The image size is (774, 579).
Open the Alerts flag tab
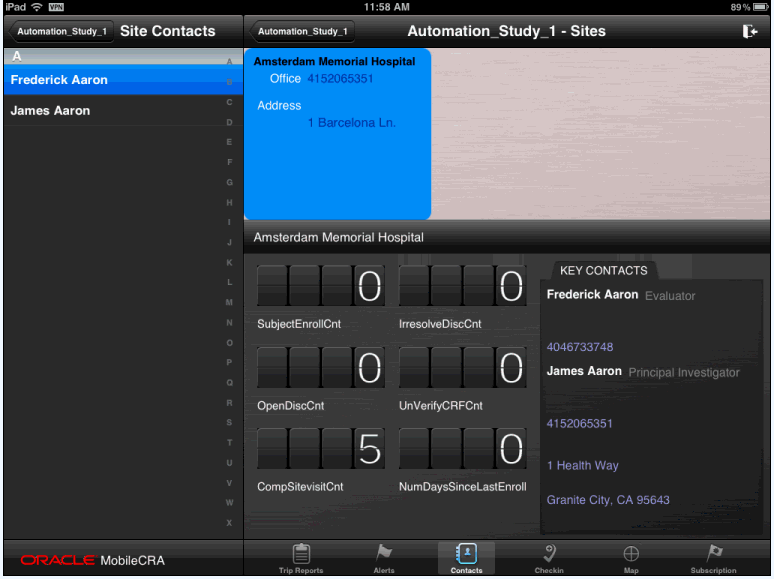384,559
